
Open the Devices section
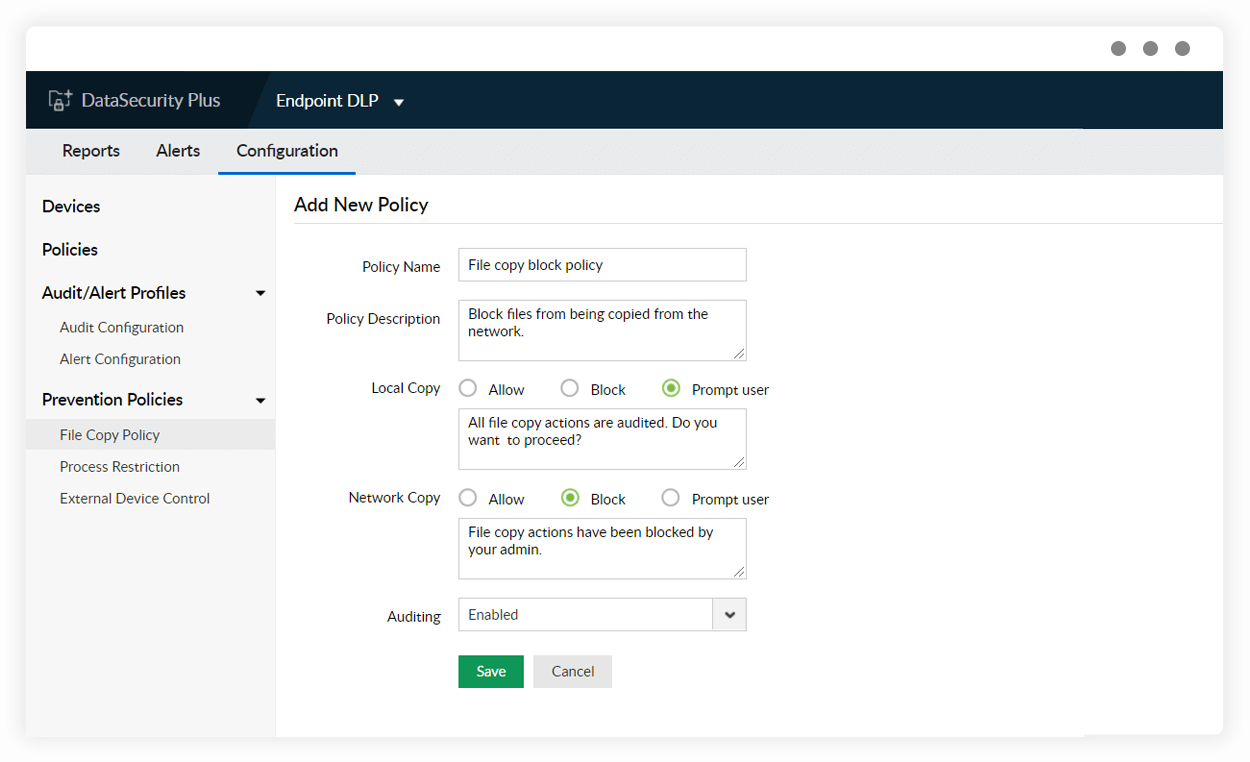[x=70, y=206]
